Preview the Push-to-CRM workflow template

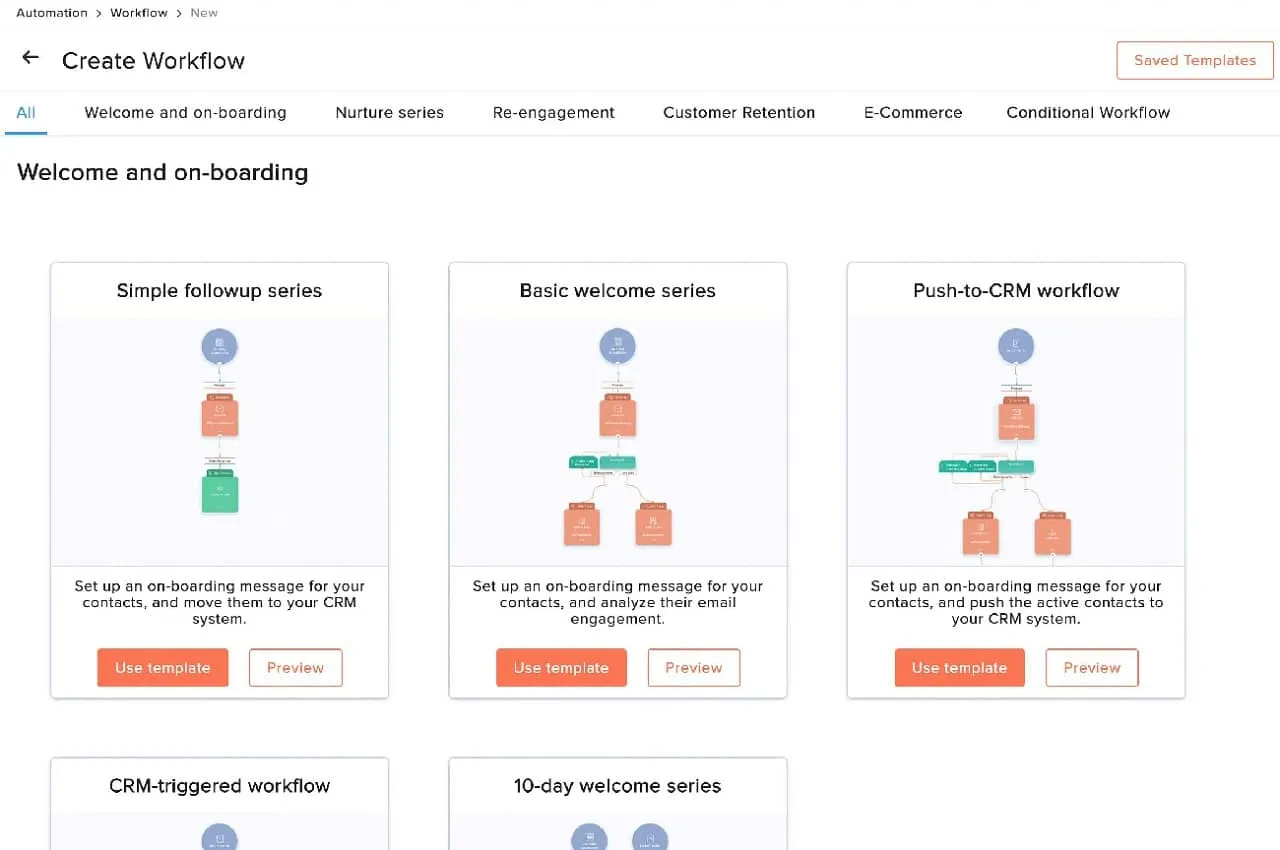click(x=1091, y=668)
